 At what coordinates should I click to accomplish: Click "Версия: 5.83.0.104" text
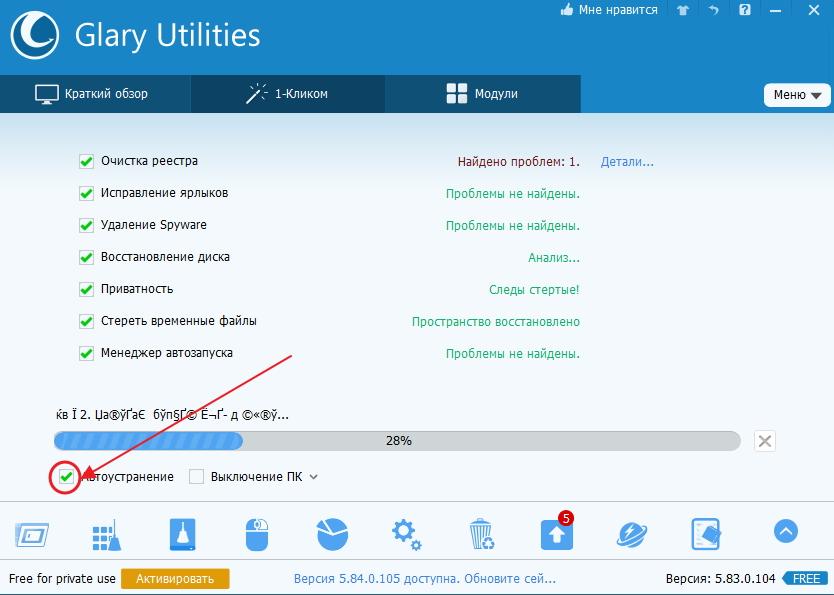click(721, 579)
